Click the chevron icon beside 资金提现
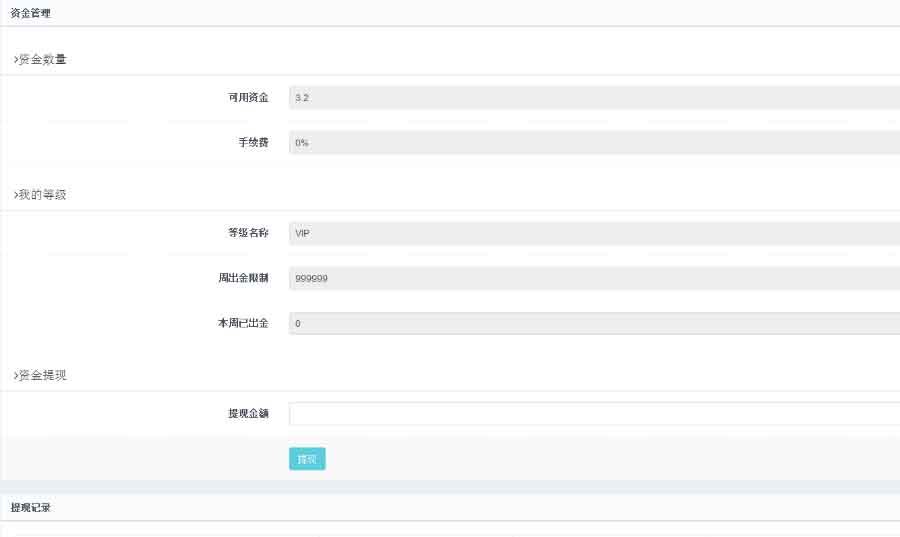 coord(15,375)
